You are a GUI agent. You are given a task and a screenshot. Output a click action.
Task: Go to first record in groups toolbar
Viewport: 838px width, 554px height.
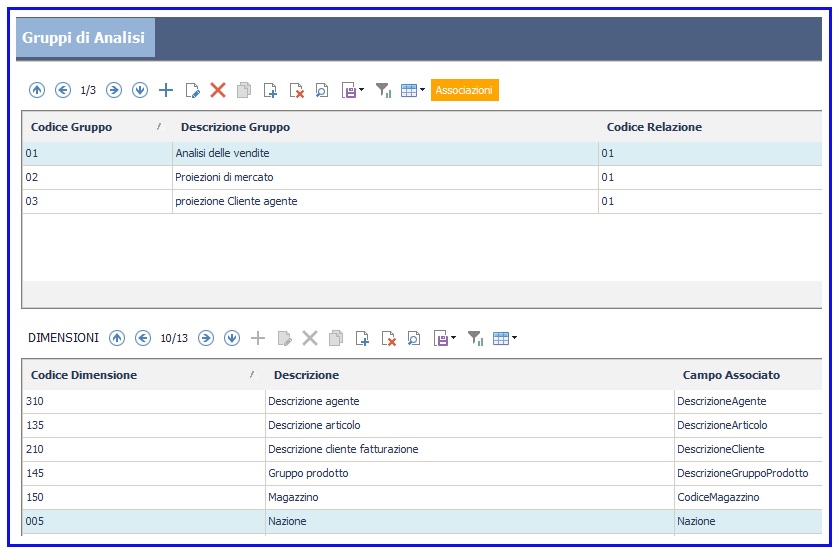tap(37, 90)
